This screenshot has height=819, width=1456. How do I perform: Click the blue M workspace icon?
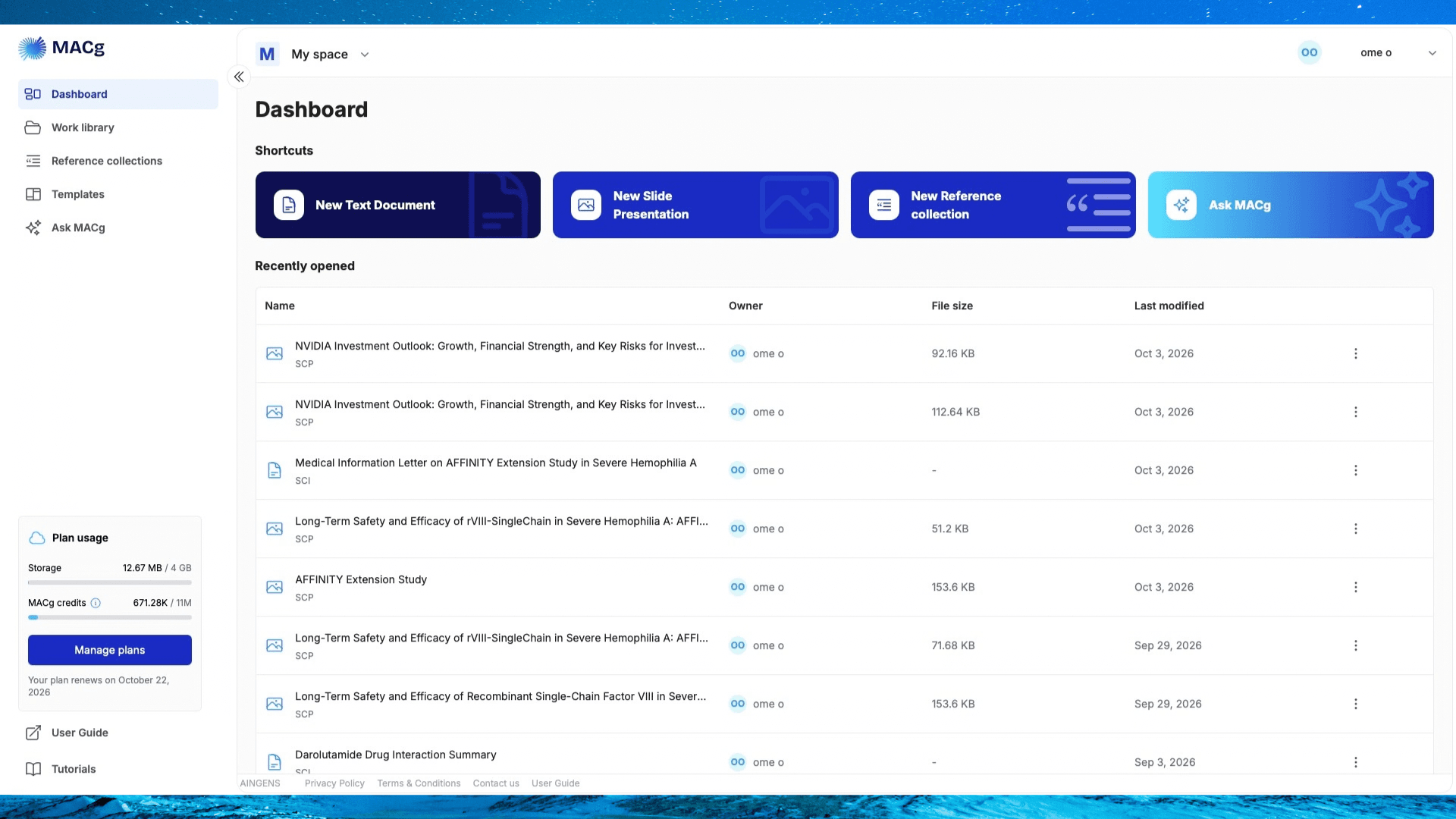pos(267,54)
